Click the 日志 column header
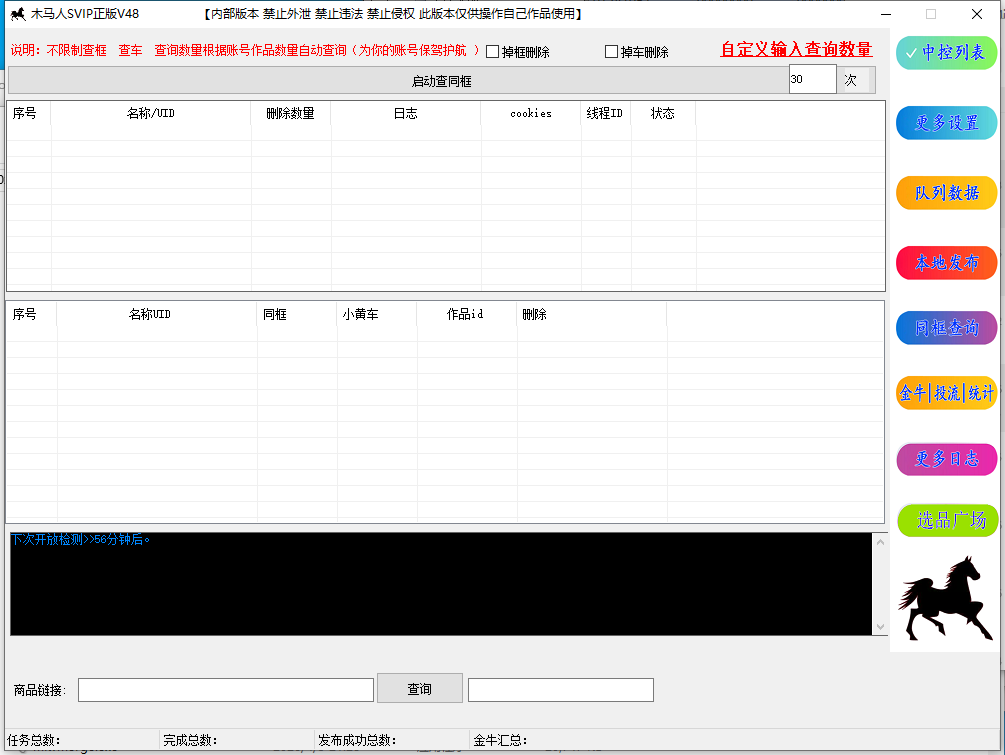The height and width of the screenshot is (755, 1005). (406, 113)
